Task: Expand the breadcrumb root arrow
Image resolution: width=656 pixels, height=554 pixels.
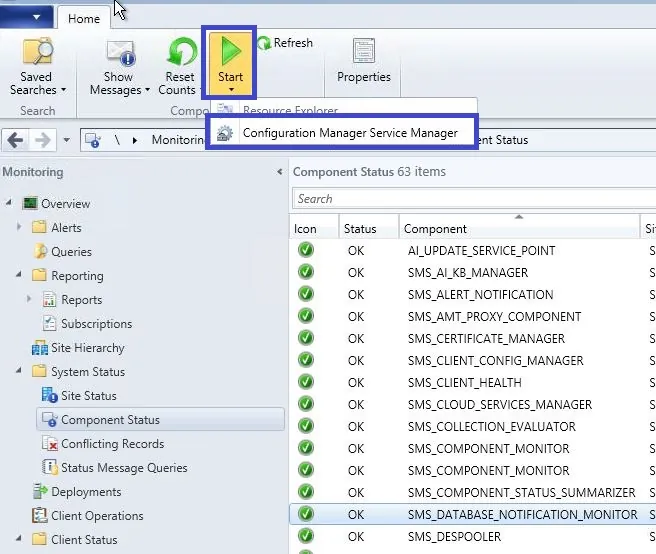Action: (x=135, y=140)
